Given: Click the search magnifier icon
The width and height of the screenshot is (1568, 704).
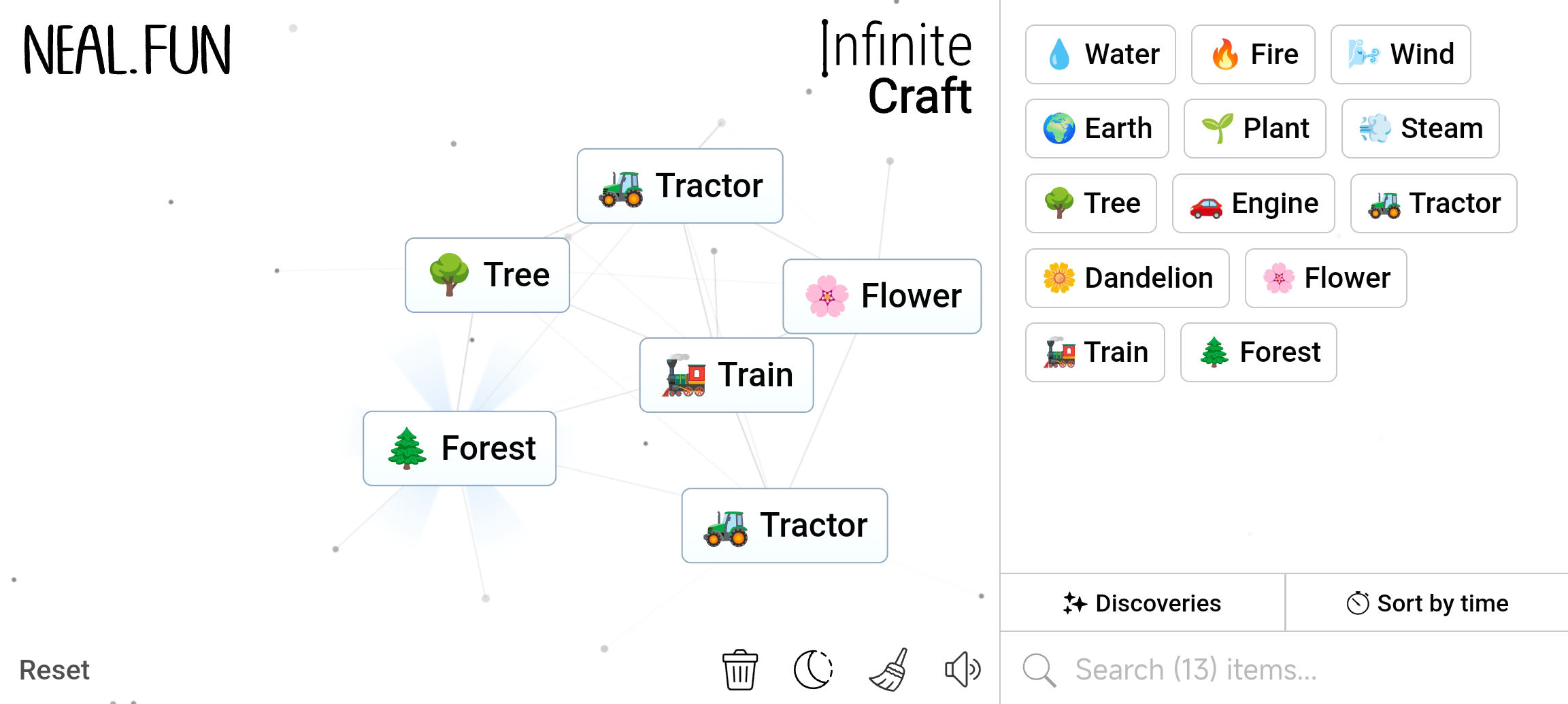Looking at the screenshot, I should point(1039,670).
